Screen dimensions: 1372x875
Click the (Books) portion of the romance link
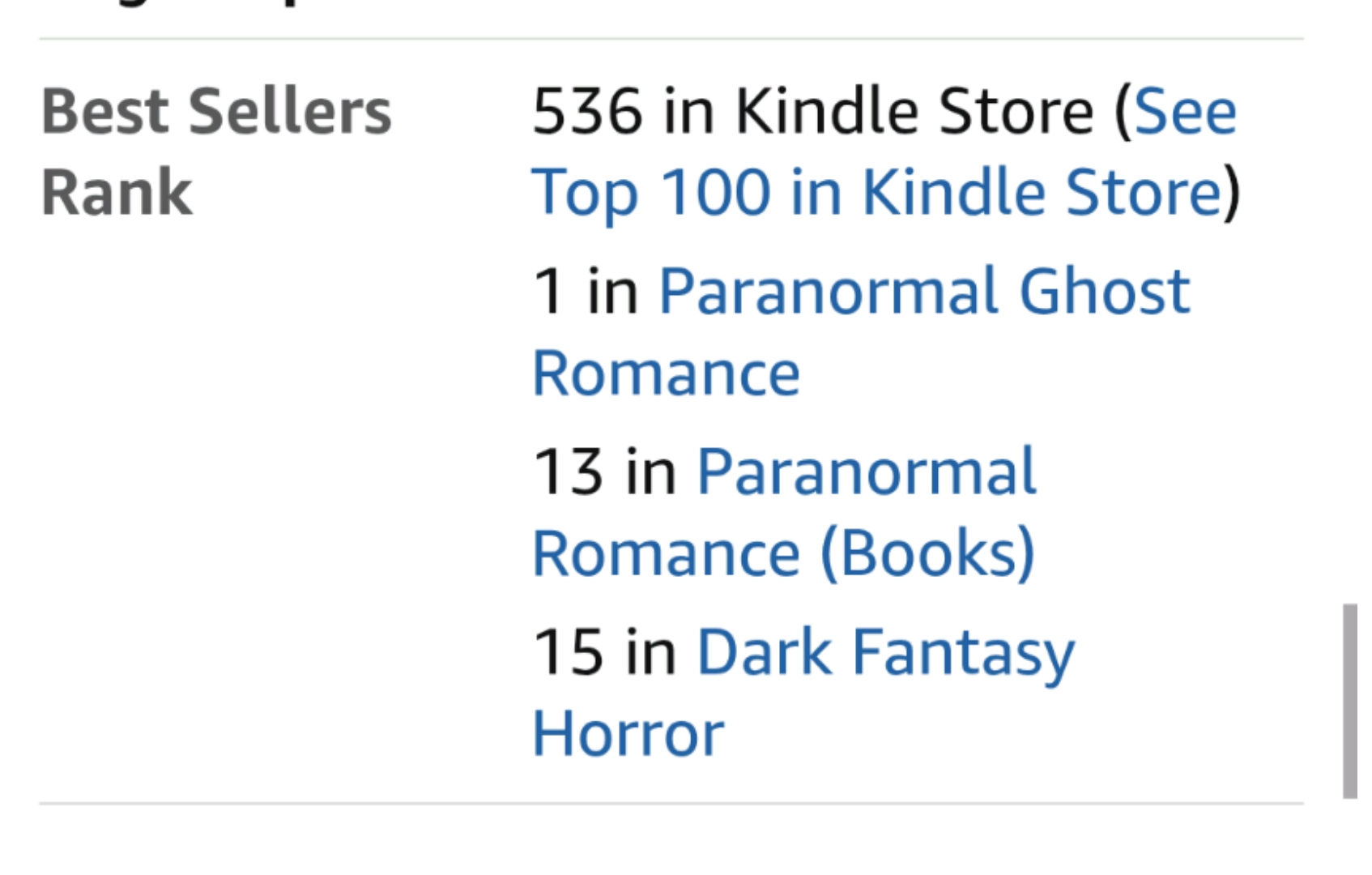click(x=927, y=554)
